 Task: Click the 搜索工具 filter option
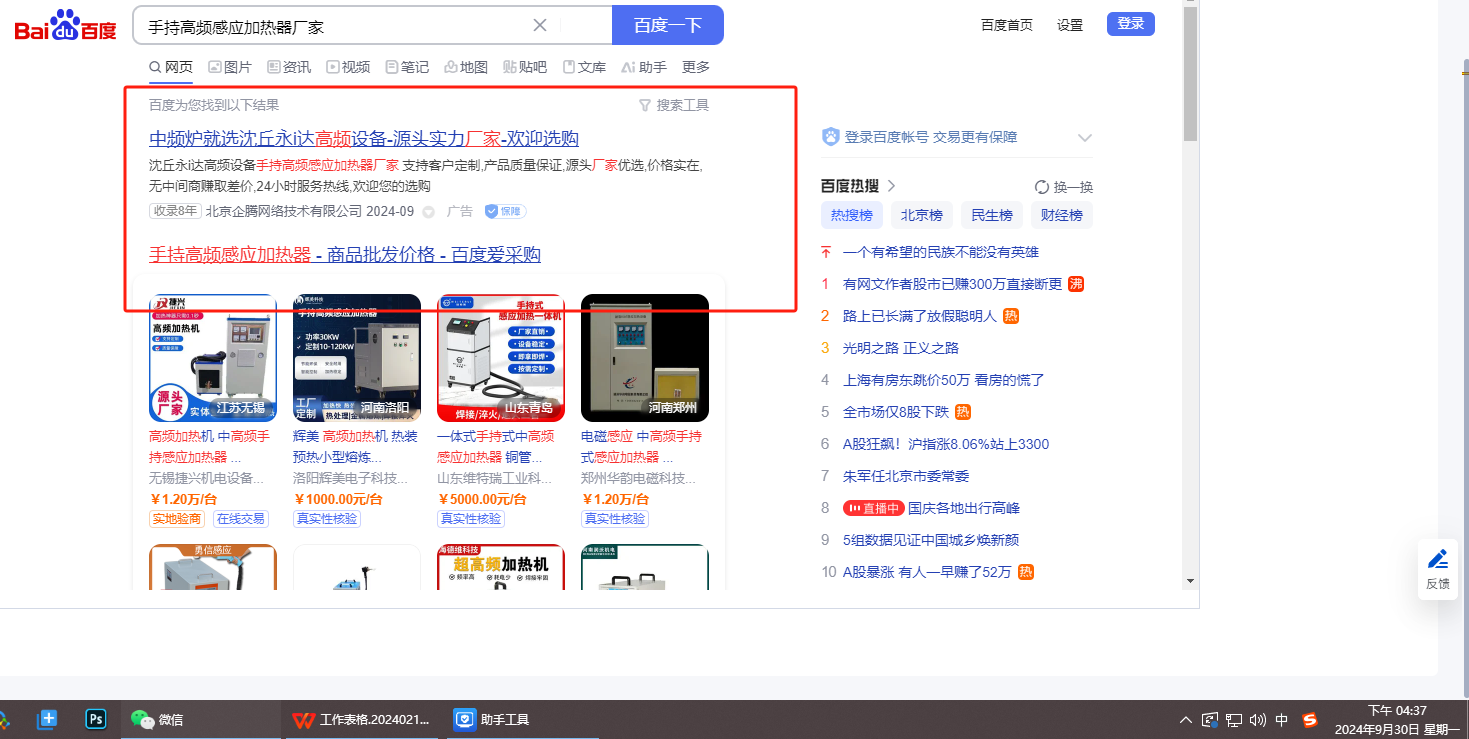point(674,105)
